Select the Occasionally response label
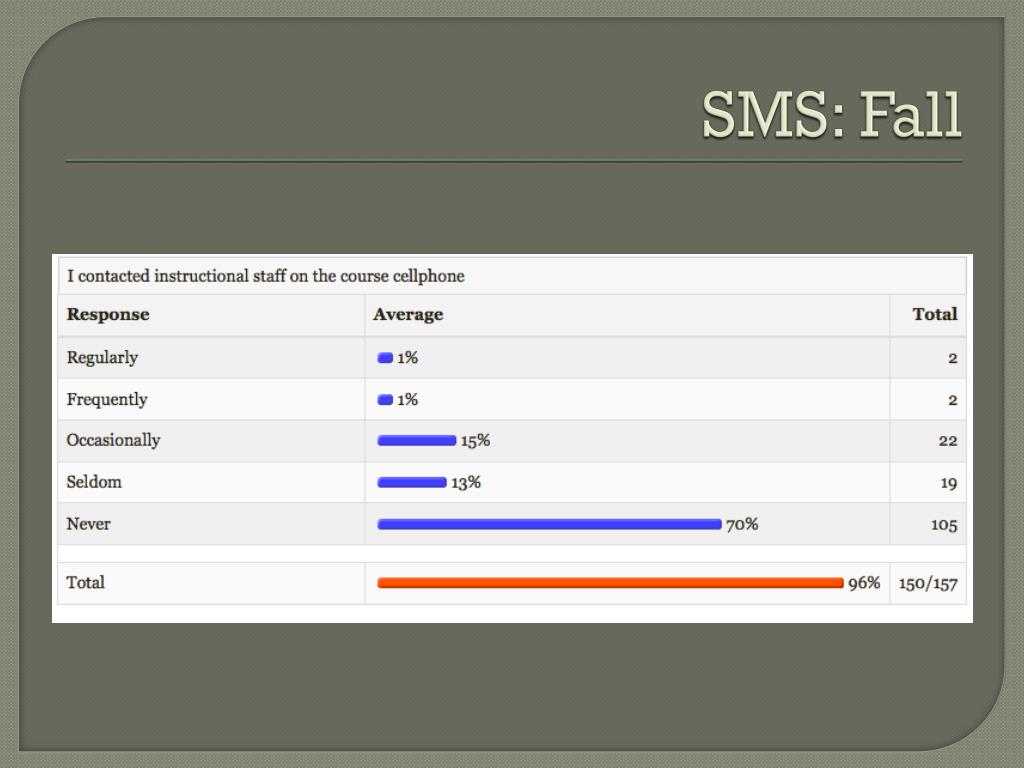The width and height of the screenshot is (1024, 768). (114, 441)
